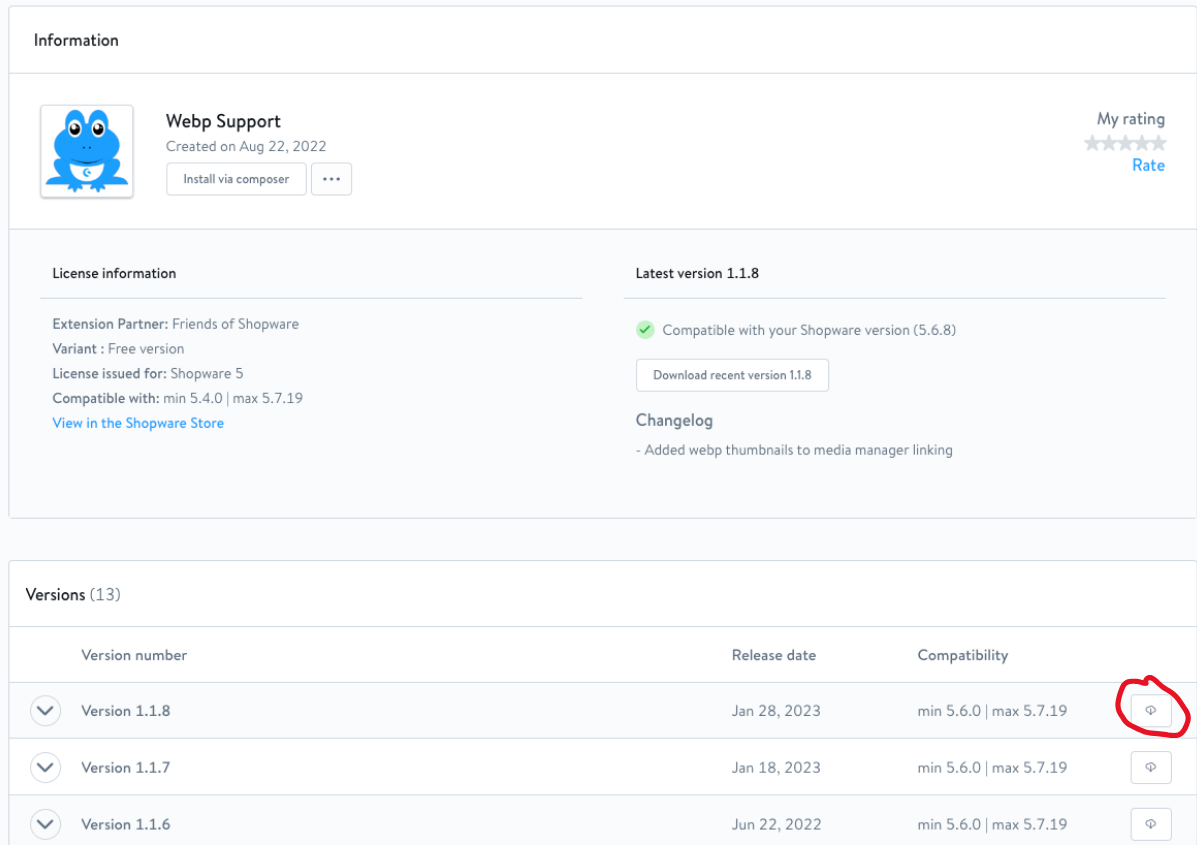1197x846 pixels.
Task: Click the My rating label
Action: click(x=1131, y=118)
